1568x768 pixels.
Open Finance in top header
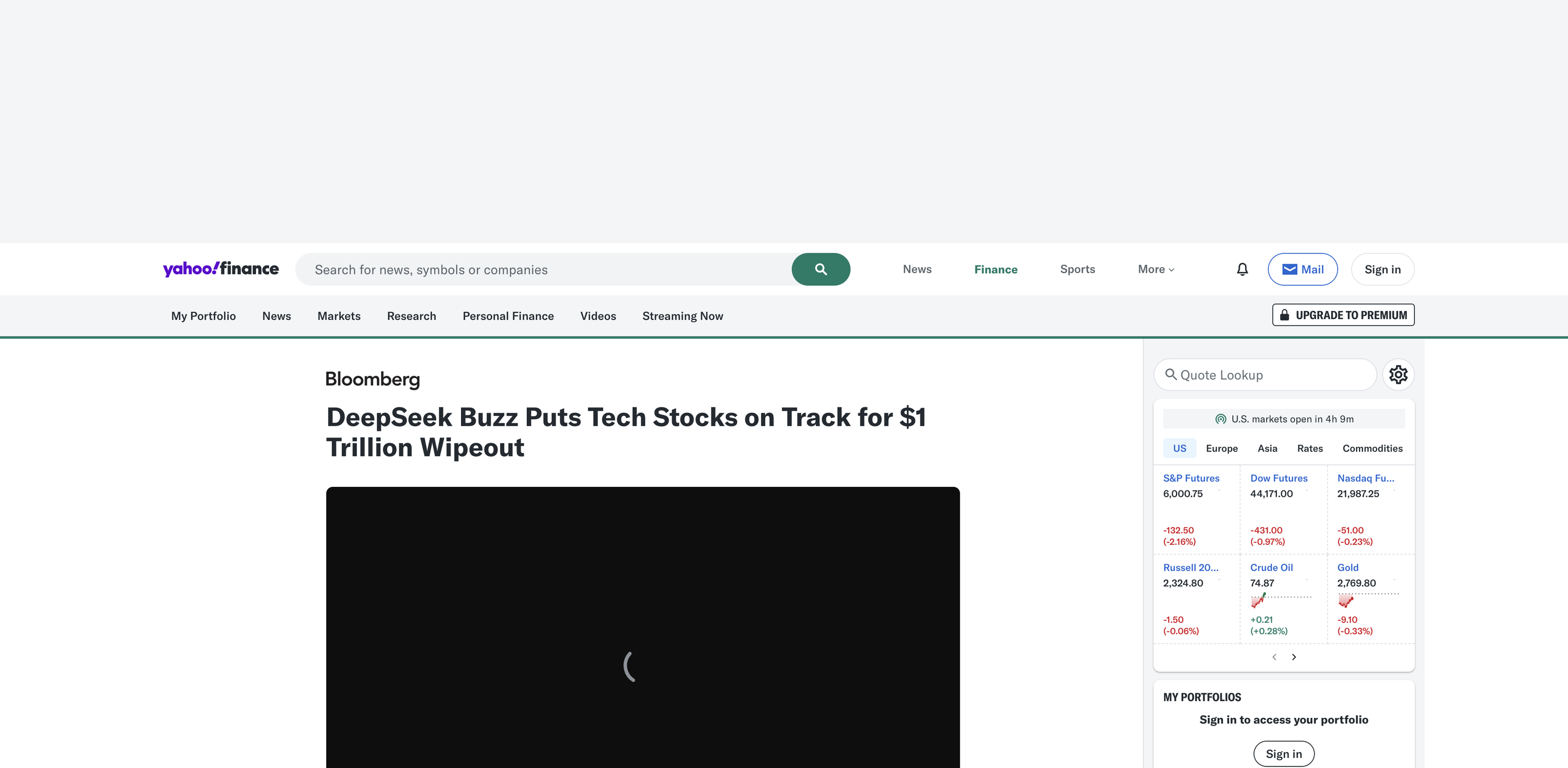(995, 269)
